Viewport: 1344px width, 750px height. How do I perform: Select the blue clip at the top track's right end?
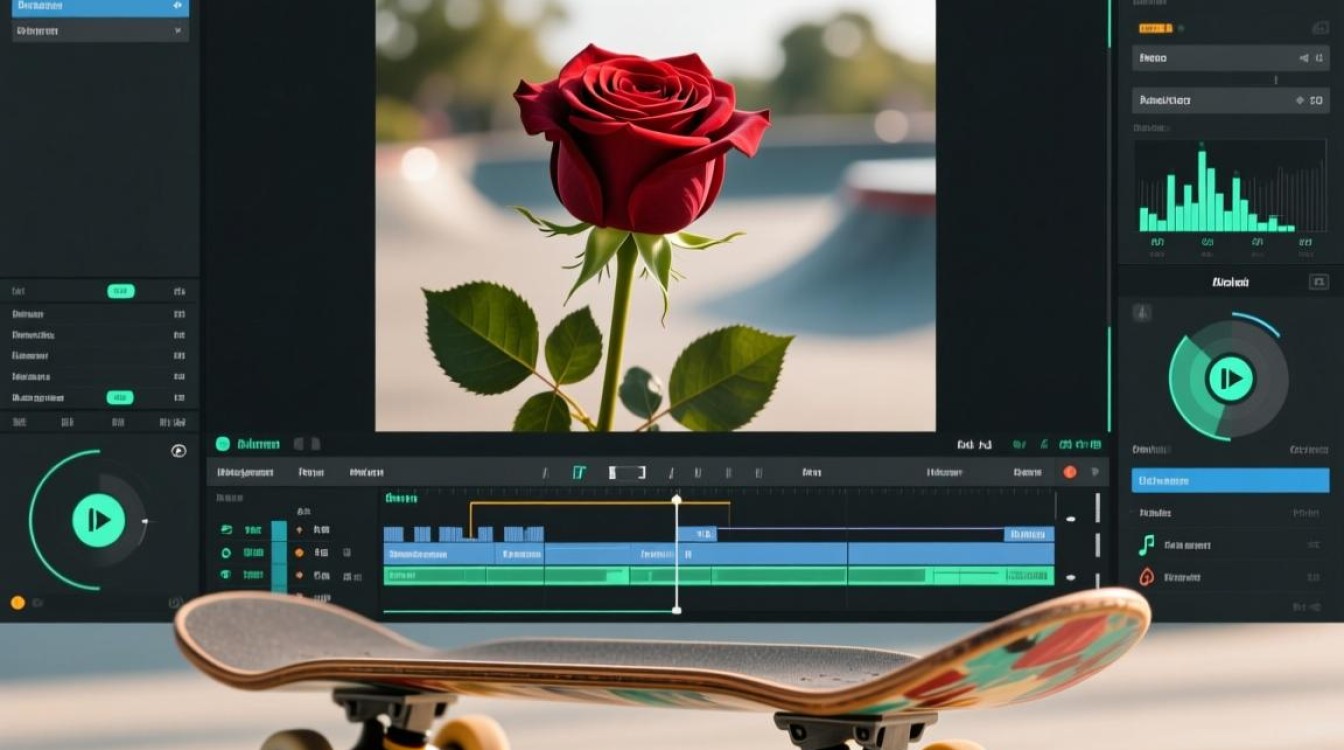tap(1029, 534)
